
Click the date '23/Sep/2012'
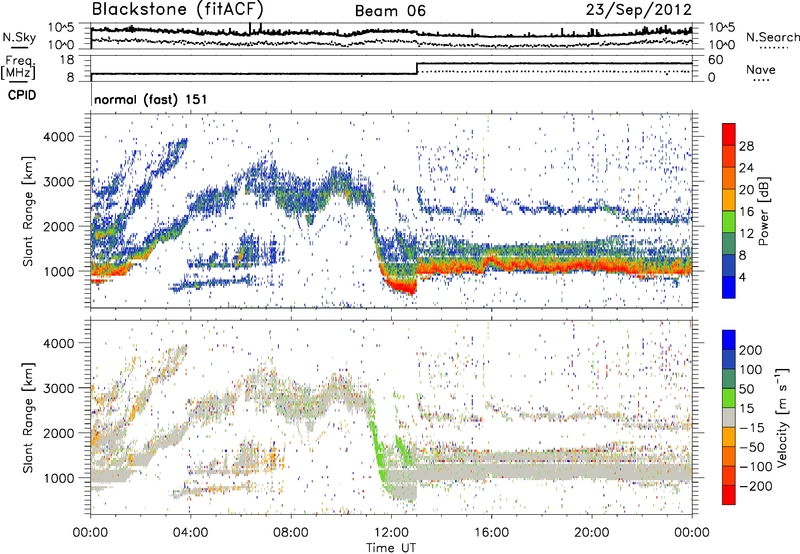point(638,9)
